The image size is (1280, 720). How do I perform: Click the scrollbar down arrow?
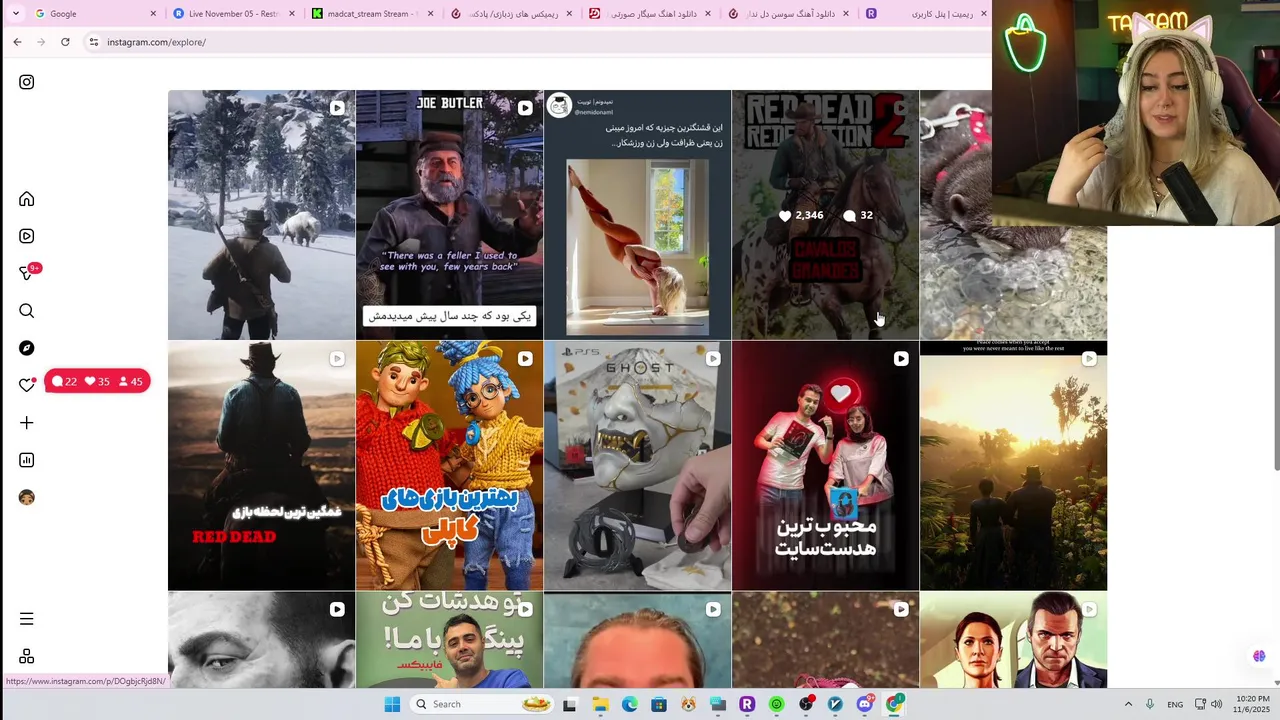[x=1275, y=683]
